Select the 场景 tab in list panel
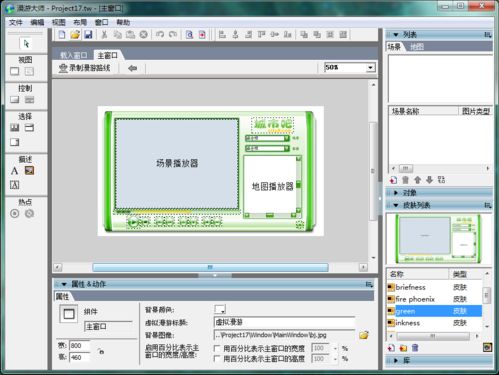Screen dimensions: 499x375 click(x=395, y=47)
